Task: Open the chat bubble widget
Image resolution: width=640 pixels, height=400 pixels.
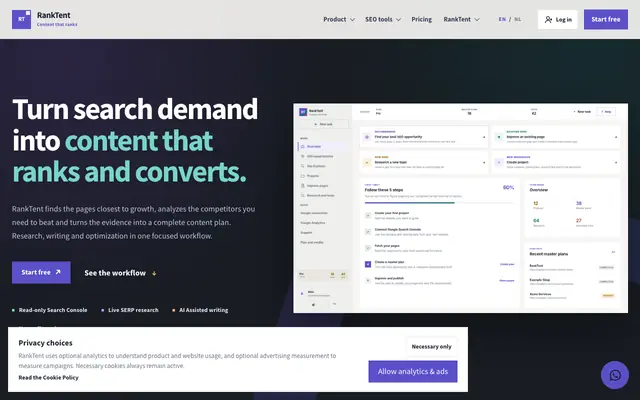Action: pos(615,375)
